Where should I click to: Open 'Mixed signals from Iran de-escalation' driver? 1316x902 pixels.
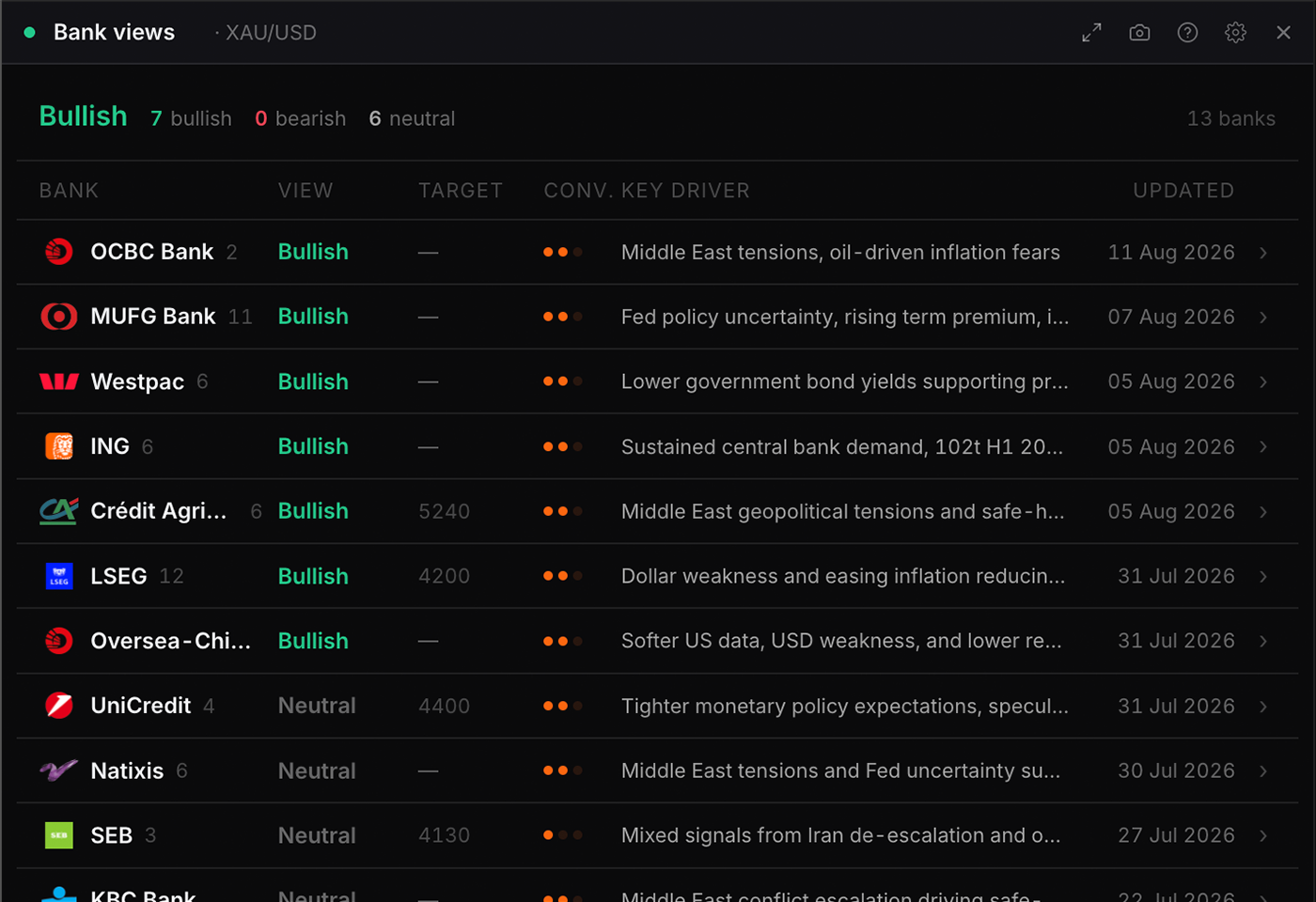pyautogui.click(x=841, y=835)
